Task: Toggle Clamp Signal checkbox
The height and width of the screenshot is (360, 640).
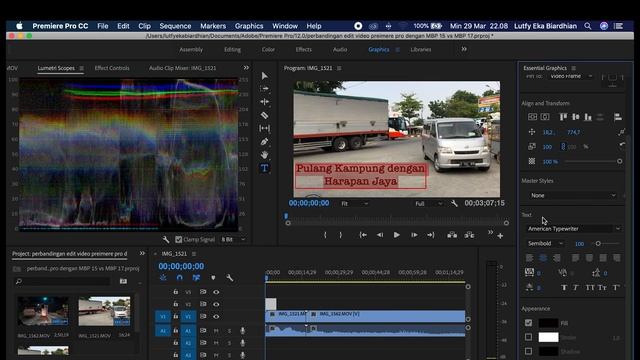Action: click(x=178, y=240)
